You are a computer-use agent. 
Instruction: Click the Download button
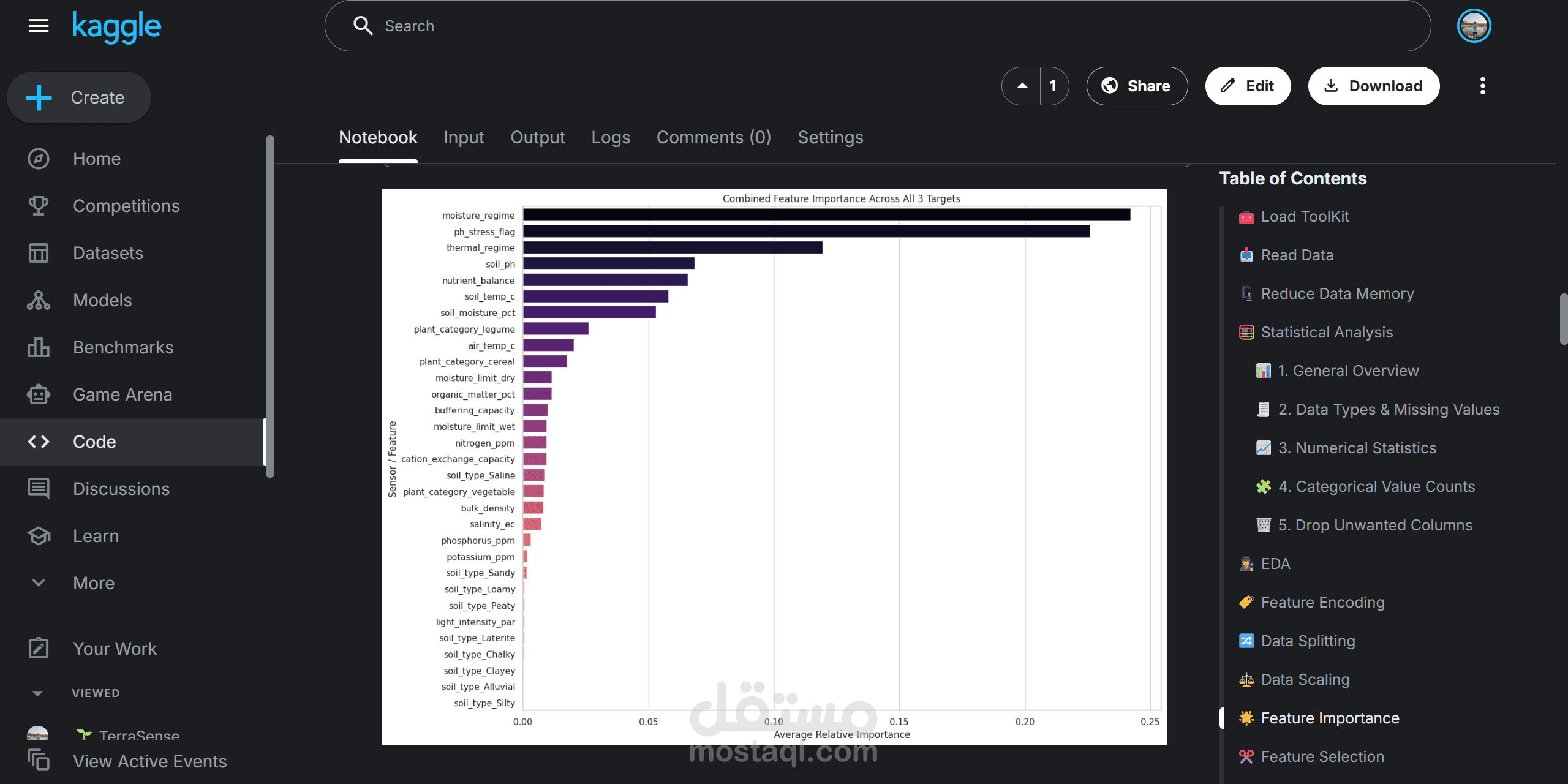click(1373, 86)
